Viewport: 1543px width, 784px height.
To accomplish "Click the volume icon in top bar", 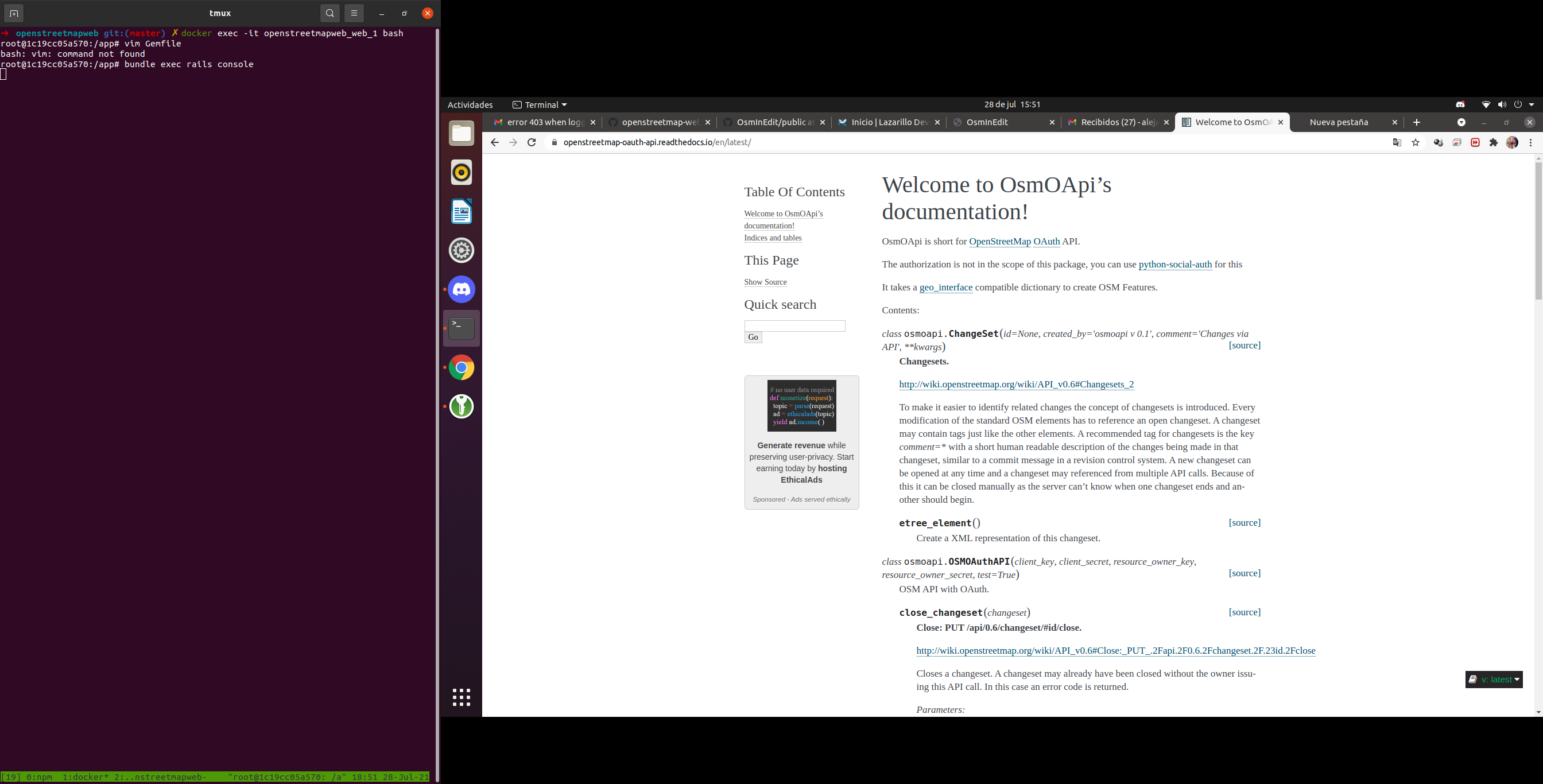I will coord(1502,105).
